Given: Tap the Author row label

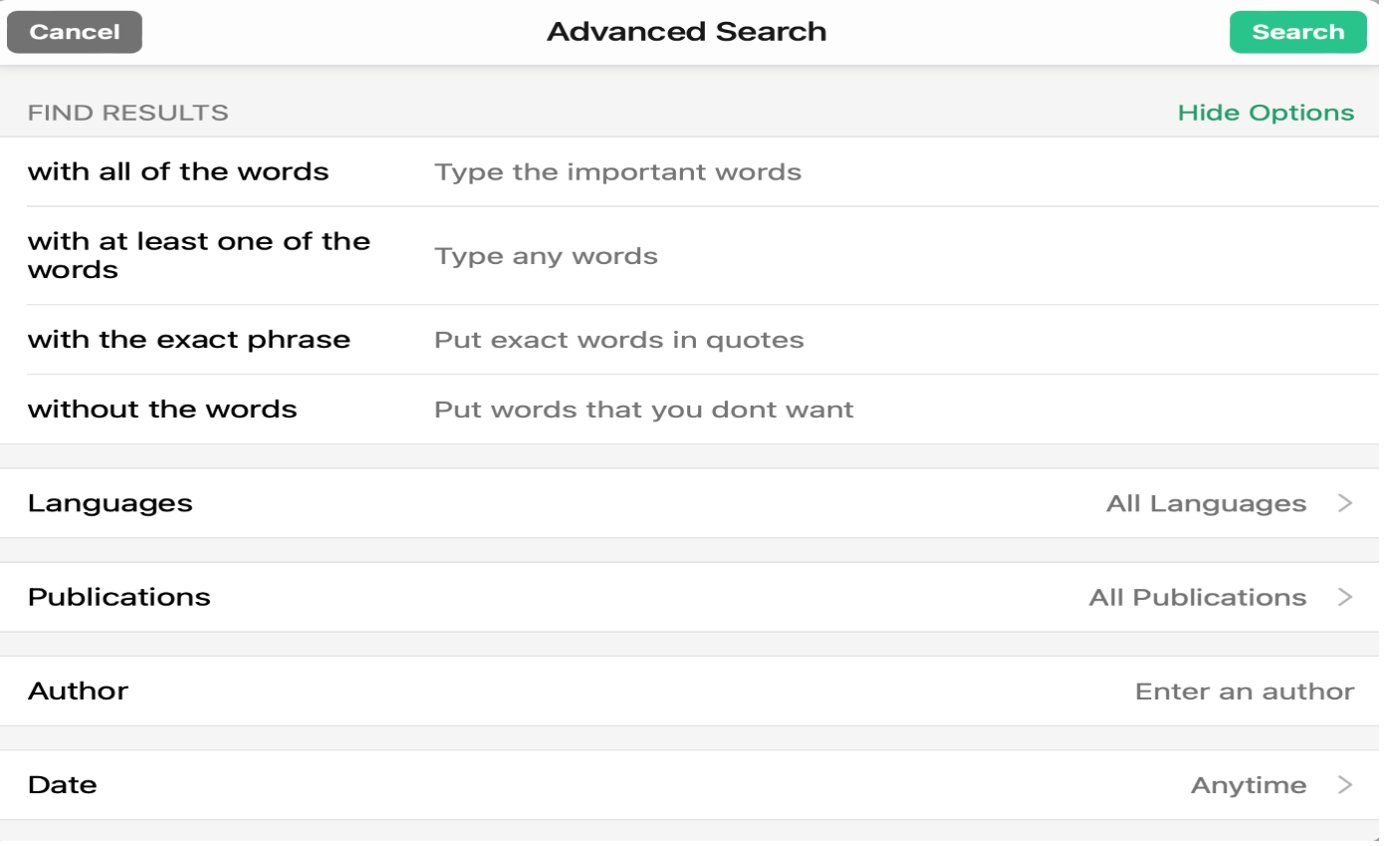Looking at the screenshot, I should (78, 691).
